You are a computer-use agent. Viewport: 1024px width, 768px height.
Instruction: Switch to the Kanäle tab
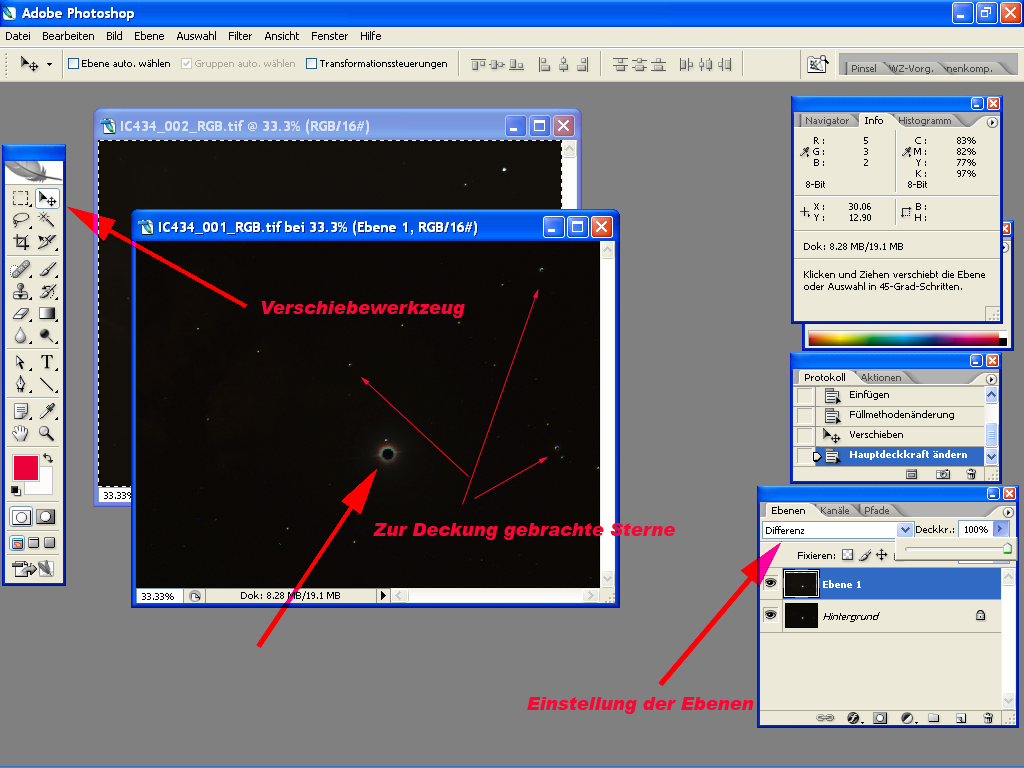click(x=834, y=510)
